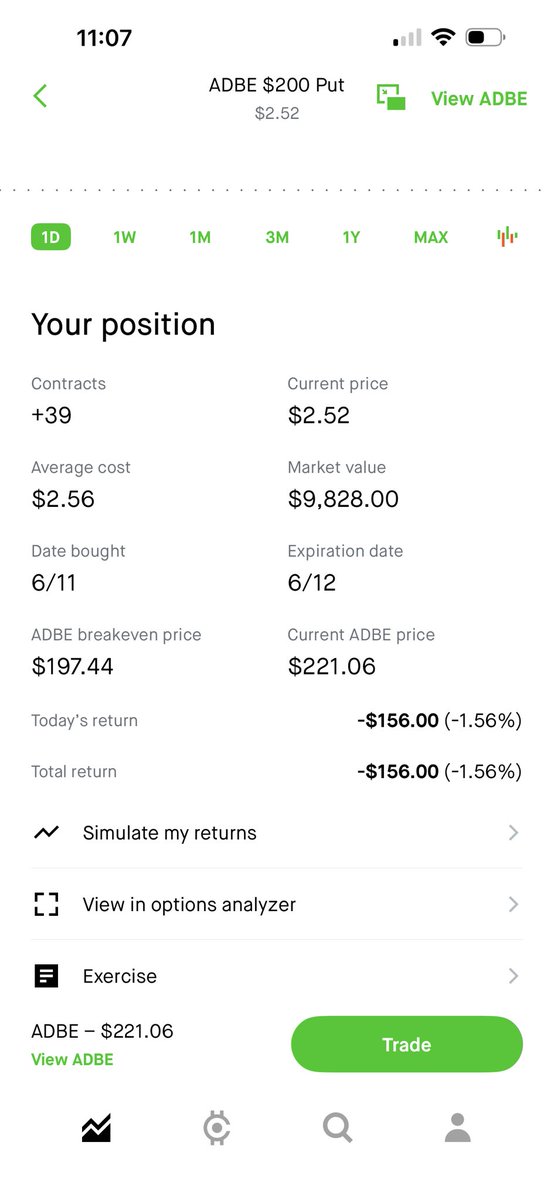This screenshot has width=554, height=1200.
Task: Go back with the green arrow
Action: [x=40, y=96]
